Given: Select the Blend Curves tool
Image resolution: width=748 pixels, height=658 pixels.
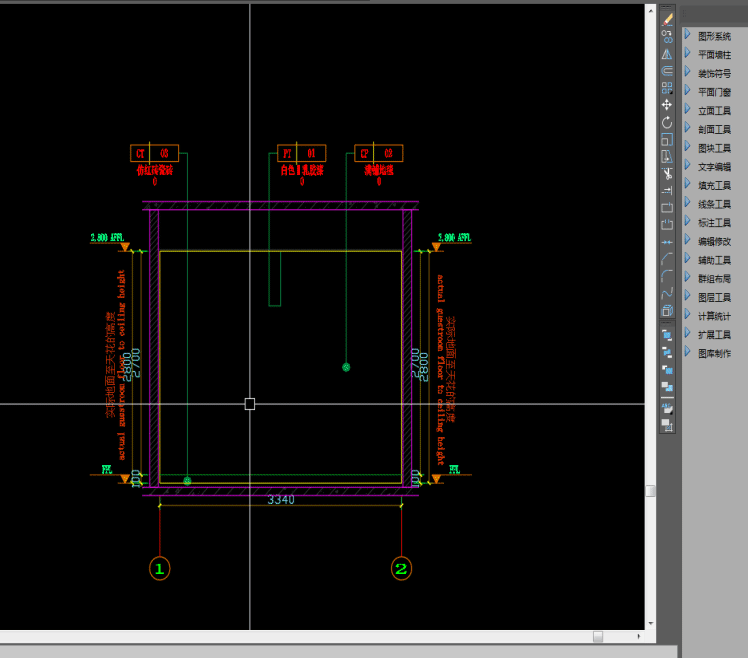Looking at the screenshot, I should pos(667,293).
